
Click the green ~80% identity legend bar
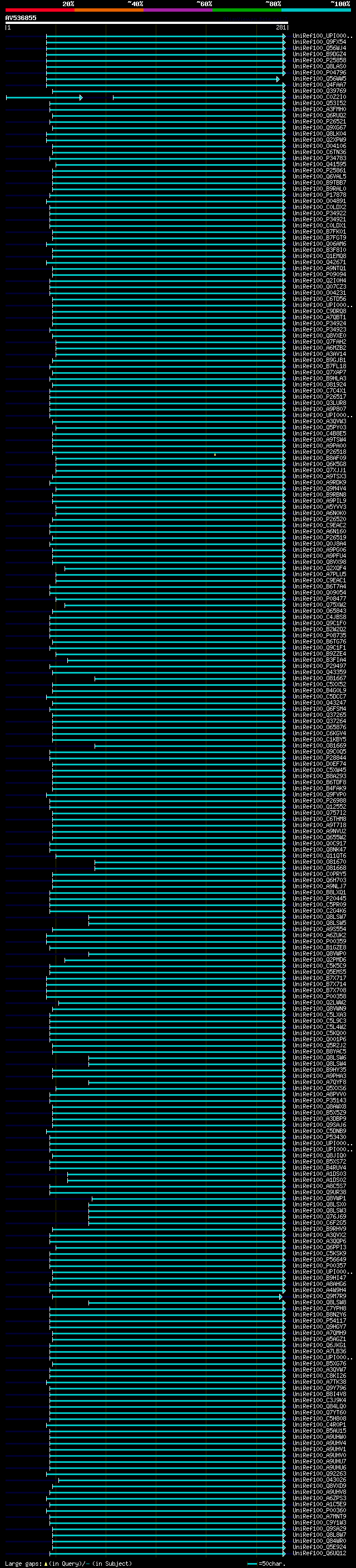click(247, 10)
